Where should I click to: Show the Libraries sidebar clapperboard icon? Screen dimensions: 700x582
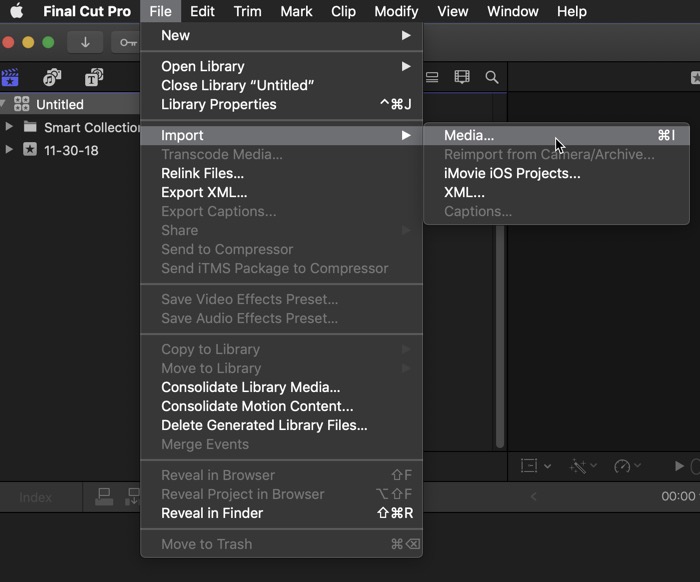coord(10,78)
